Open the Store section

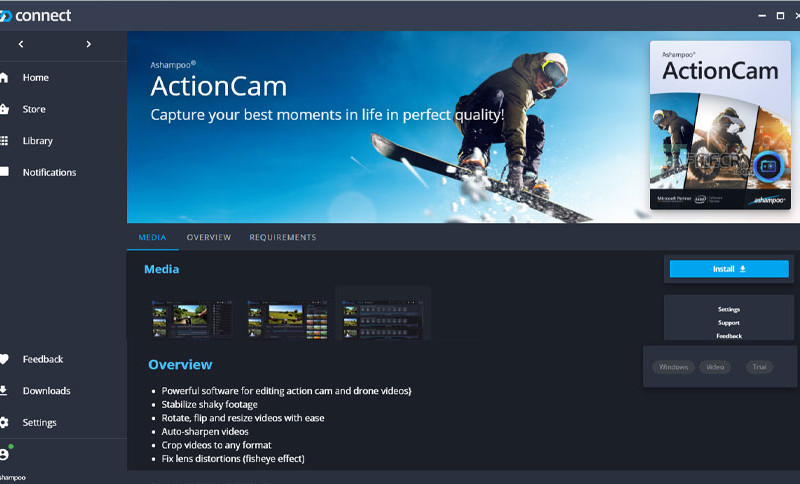(x=34, y=109)
